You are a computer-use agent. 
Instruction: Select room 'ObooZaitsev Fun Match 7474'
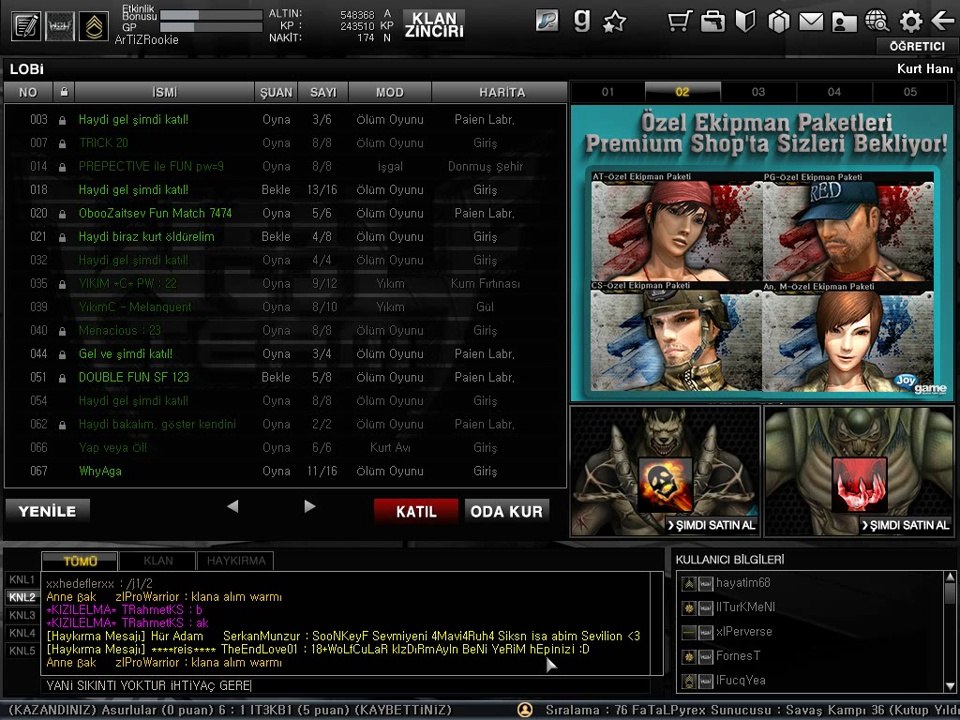click(x=285, y=213)
